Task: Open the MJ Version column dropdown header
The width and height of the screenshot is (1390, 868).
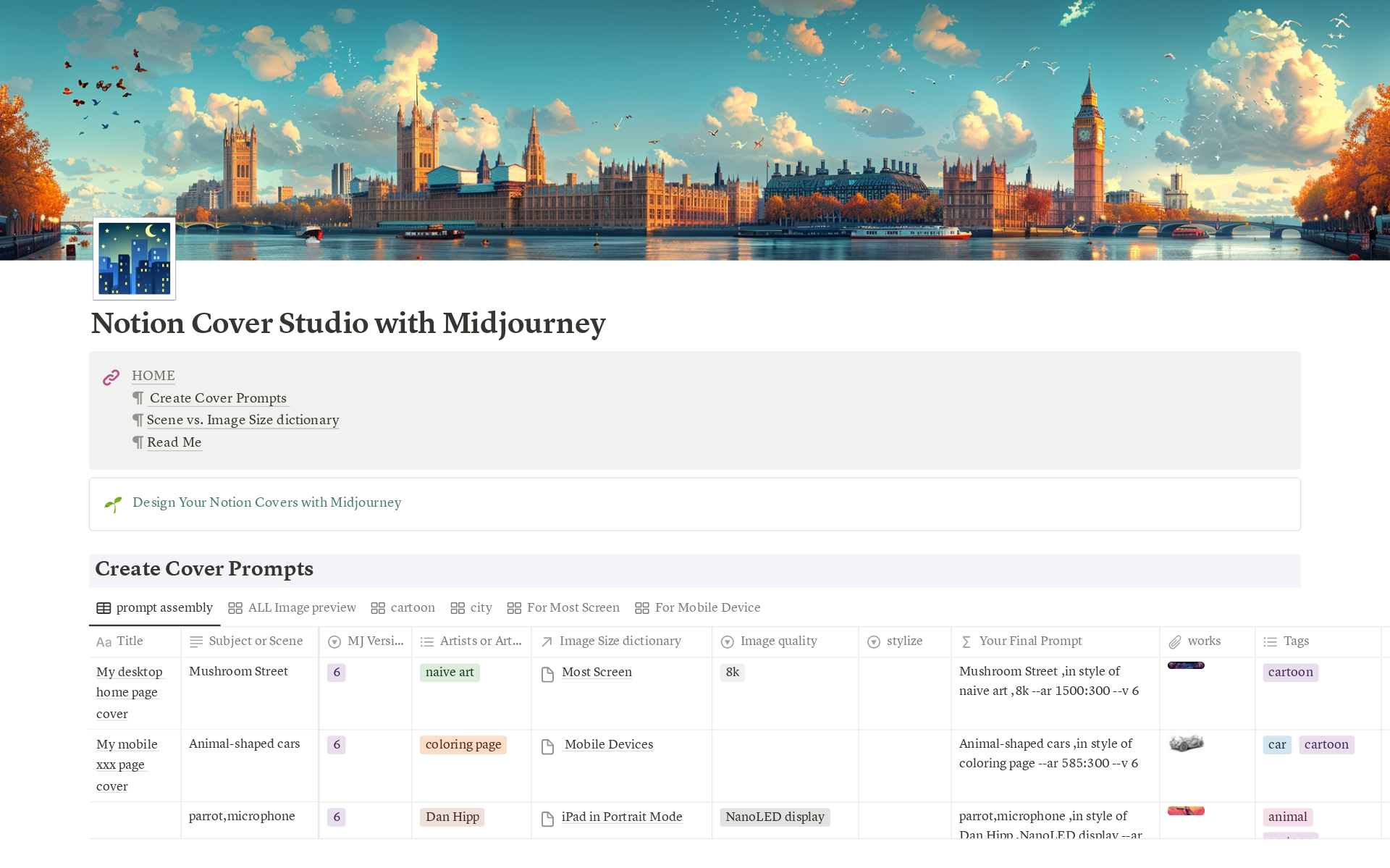Action: pos(366,641)
